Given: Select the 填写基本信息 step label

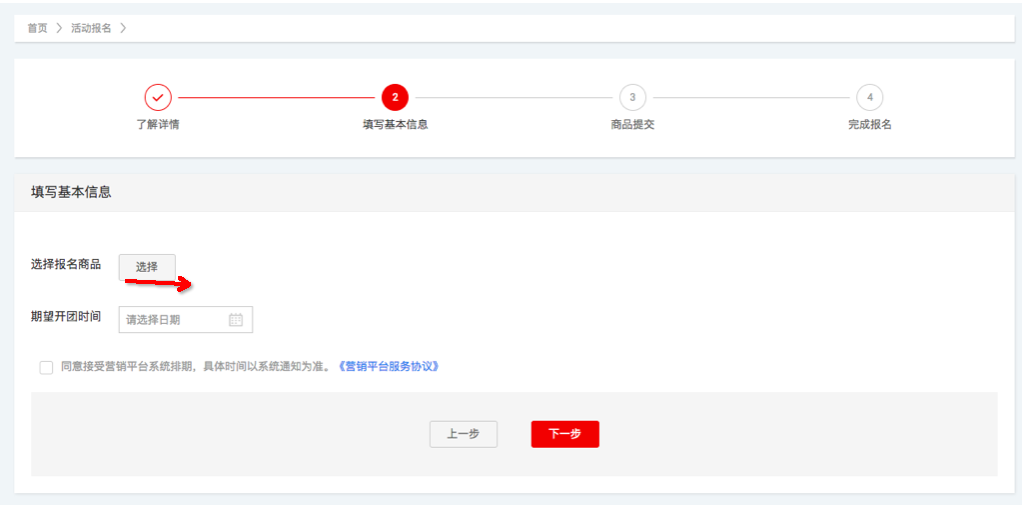Looking at the screenshot, I should [x=395, y=125].
